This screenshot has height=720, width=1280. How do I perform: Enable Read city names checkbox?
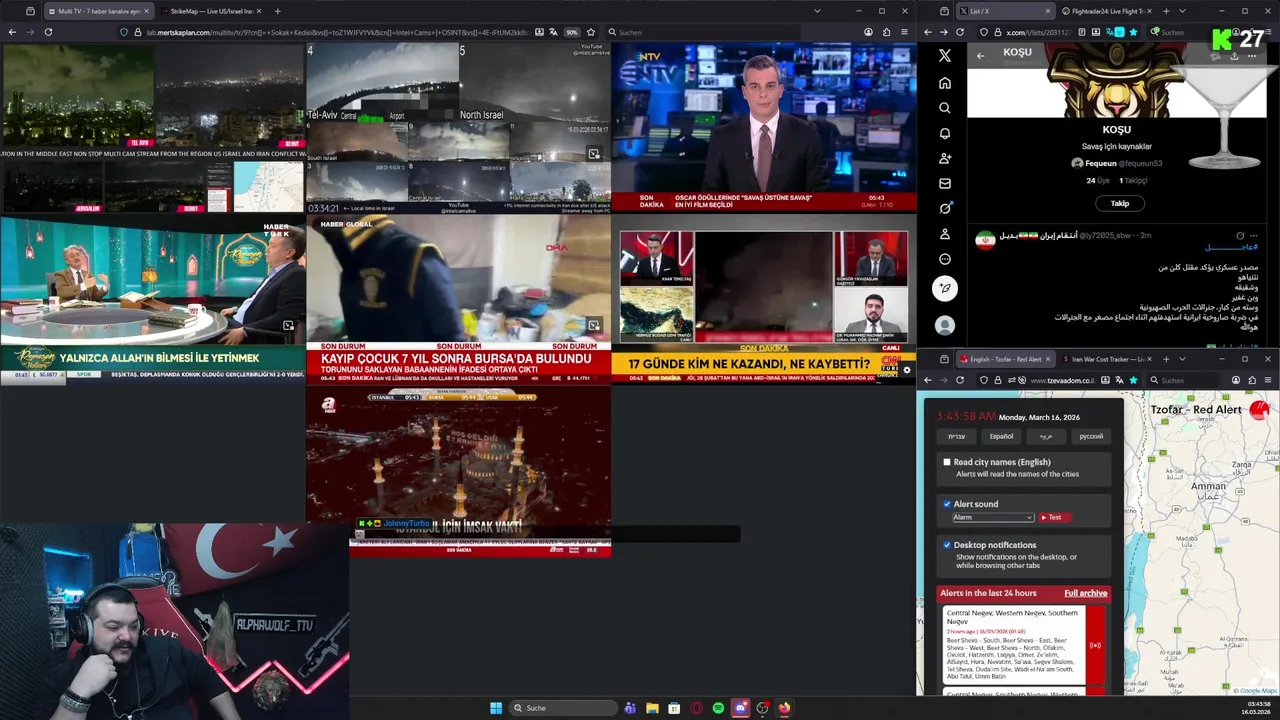click(x=947, y=462)
